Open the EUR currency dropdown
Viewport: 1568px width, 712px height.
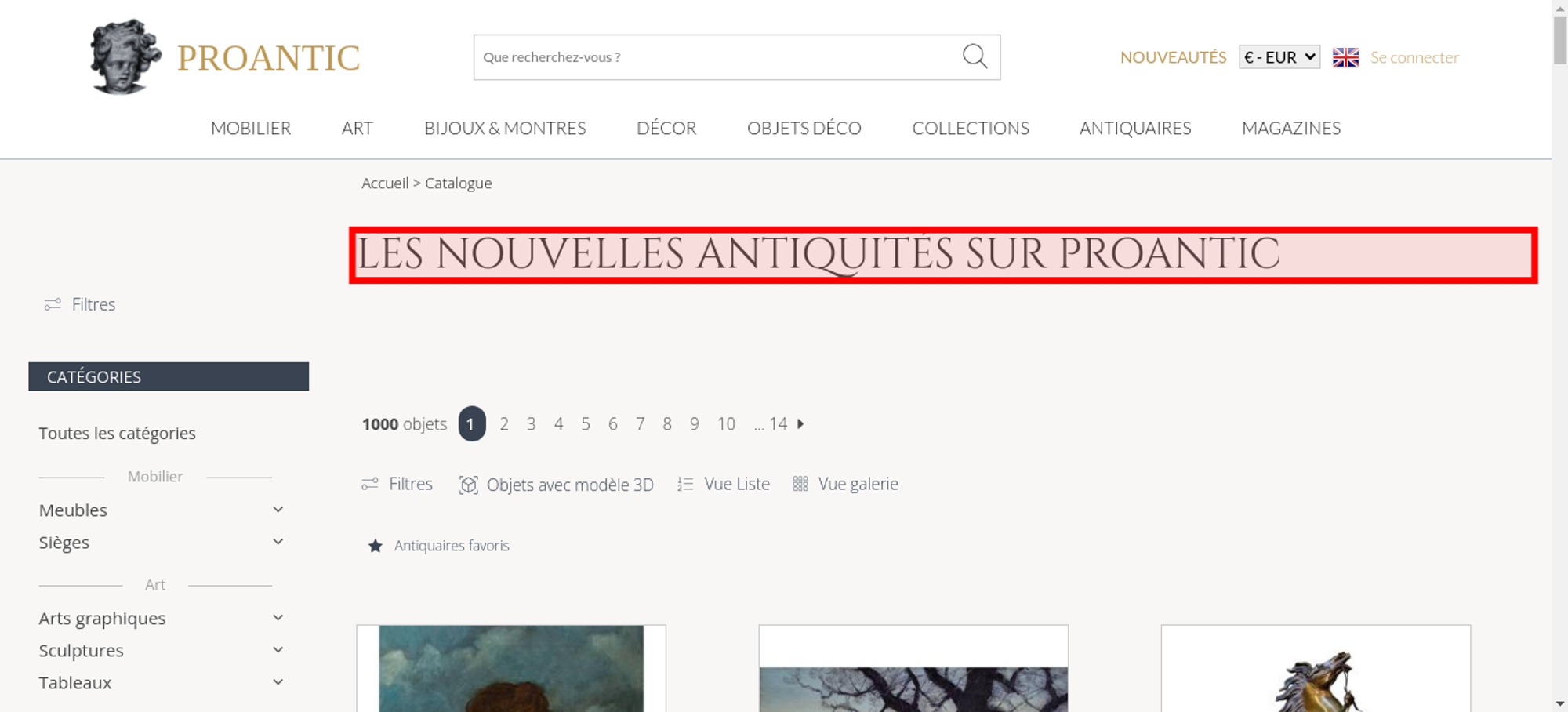click(x=1279, y=57)
